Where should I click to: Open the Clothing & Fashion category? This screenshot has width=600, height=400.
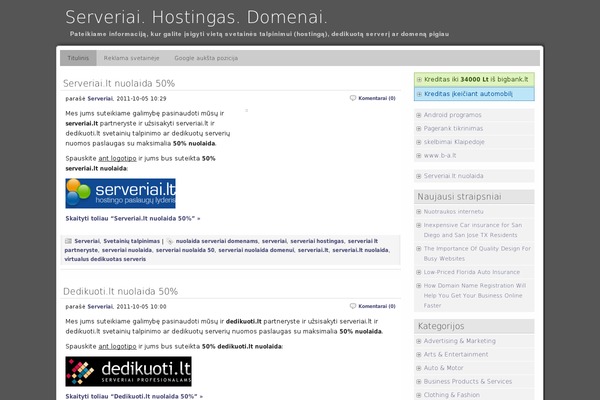click(x=452, y=395)
